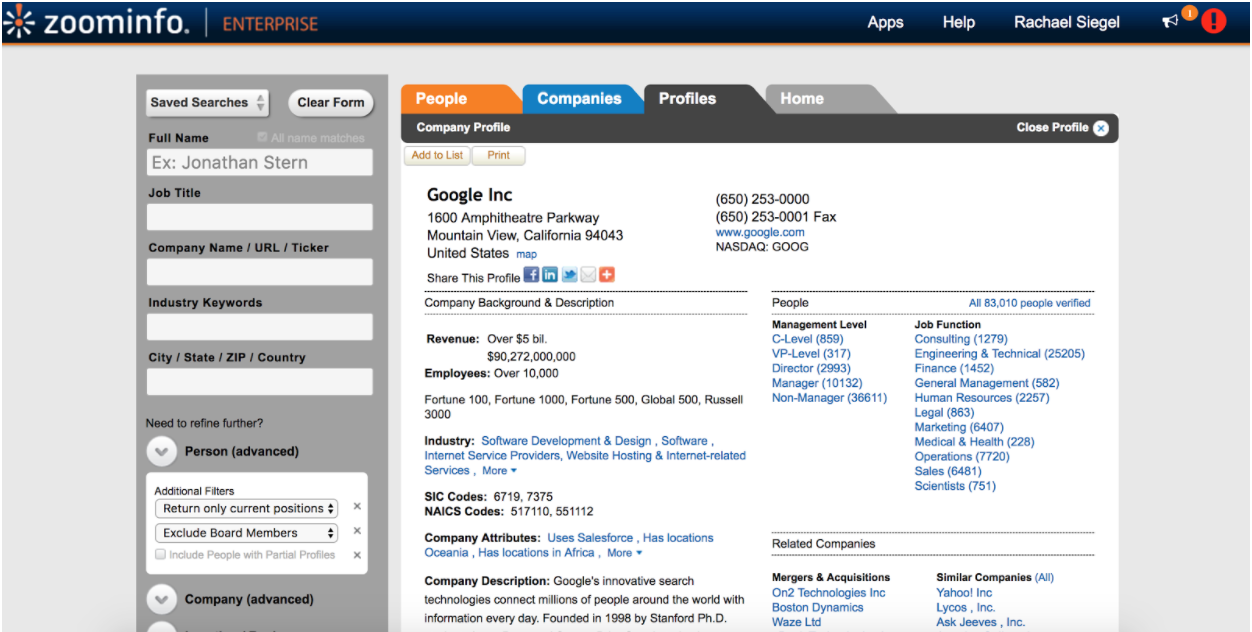This screenshot has height=632, width=1252.
Task: Open the Human Resources (2257) link
Action: 982,398
